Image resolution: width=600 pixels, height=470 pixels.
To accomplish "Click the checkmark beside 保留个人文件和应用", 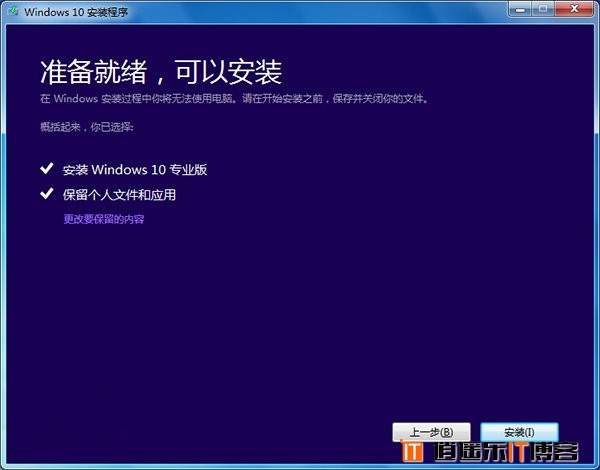I will 47,193.
